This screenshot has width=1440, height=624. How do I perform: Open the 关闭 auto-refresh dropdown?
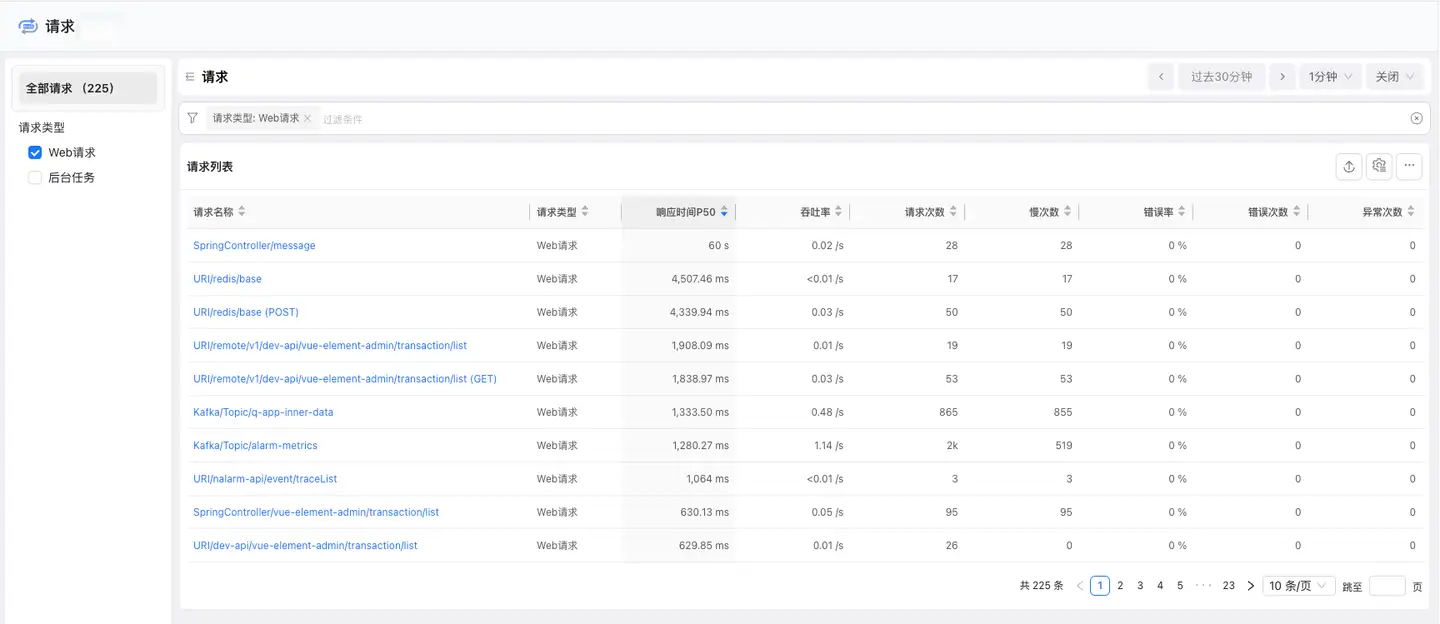[x=1395, y=77]
